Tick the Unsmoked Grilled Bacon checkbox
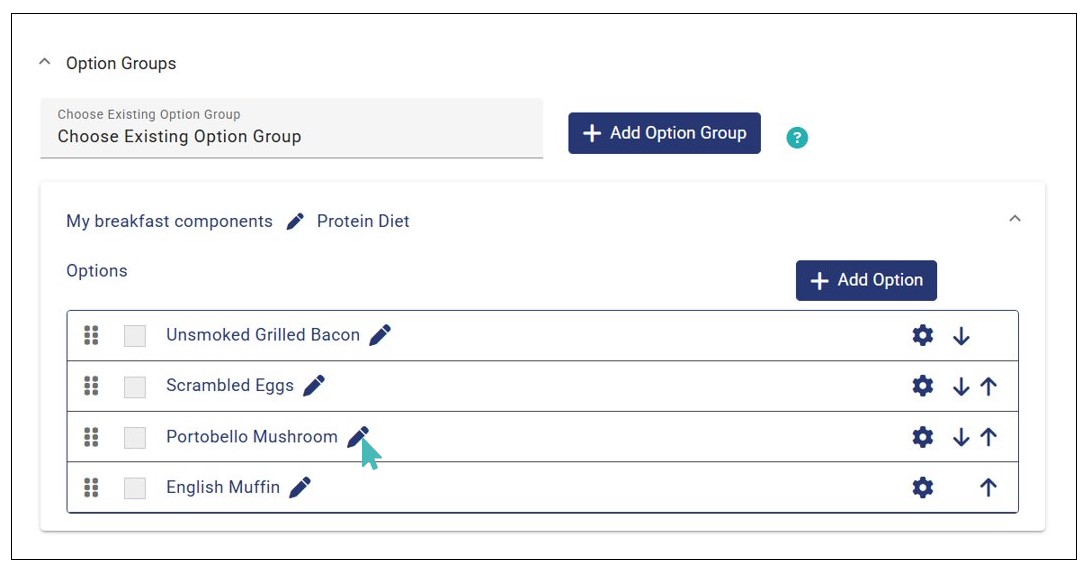This screenshot has height=573, width=1087. click(135, 336)
